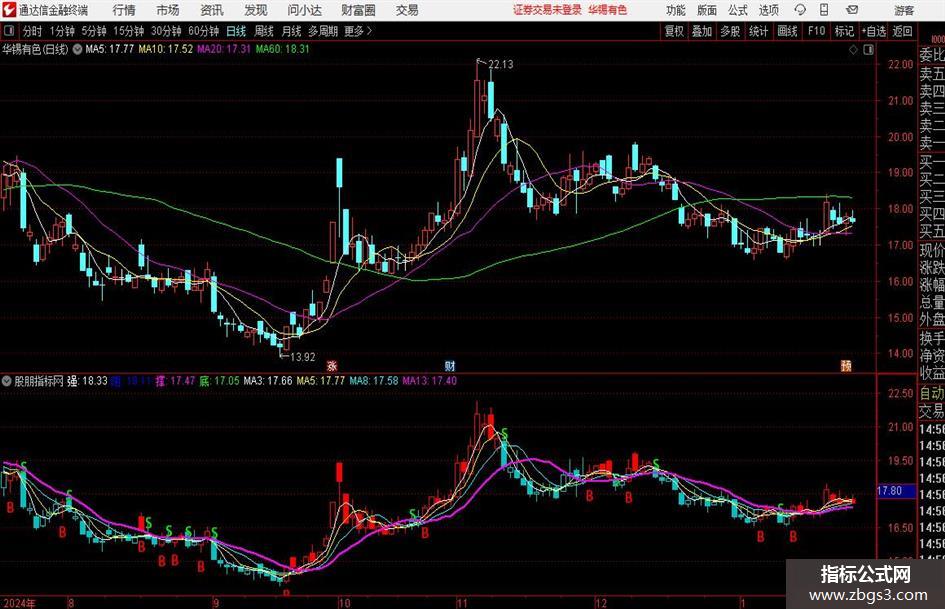Open the mail envelope icon

tap(852, 10)
